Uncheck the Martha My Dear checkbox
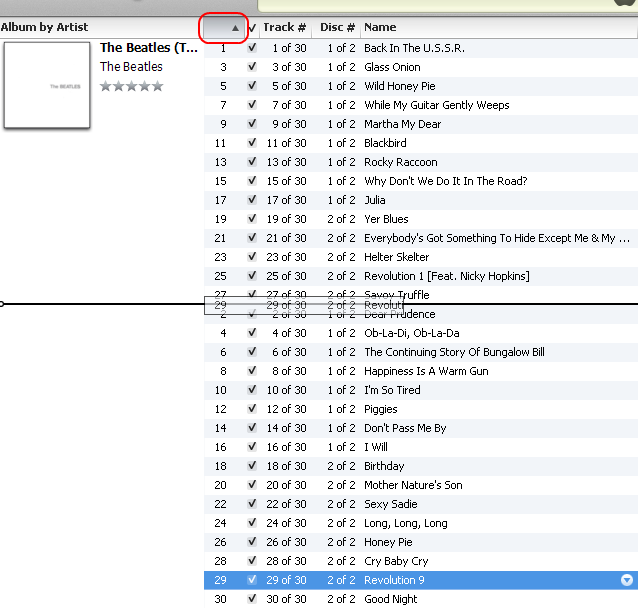This screenshot has width=638, height=608. click(x=252, y=123)
